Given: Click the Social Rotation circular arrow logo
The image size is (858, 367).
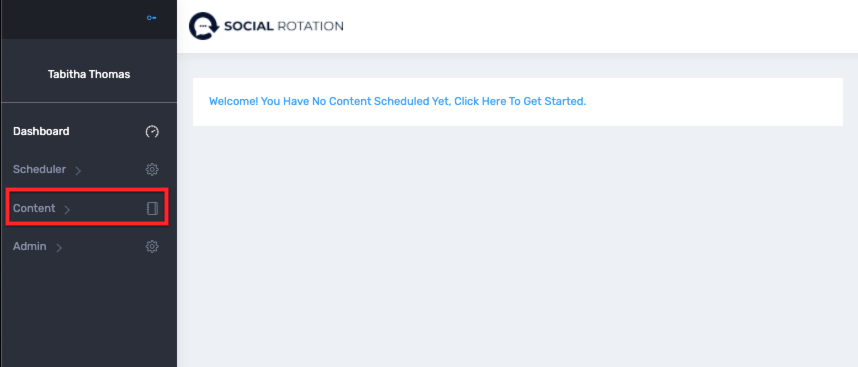Looking at the screenshot, I should (x=204, y=26).
